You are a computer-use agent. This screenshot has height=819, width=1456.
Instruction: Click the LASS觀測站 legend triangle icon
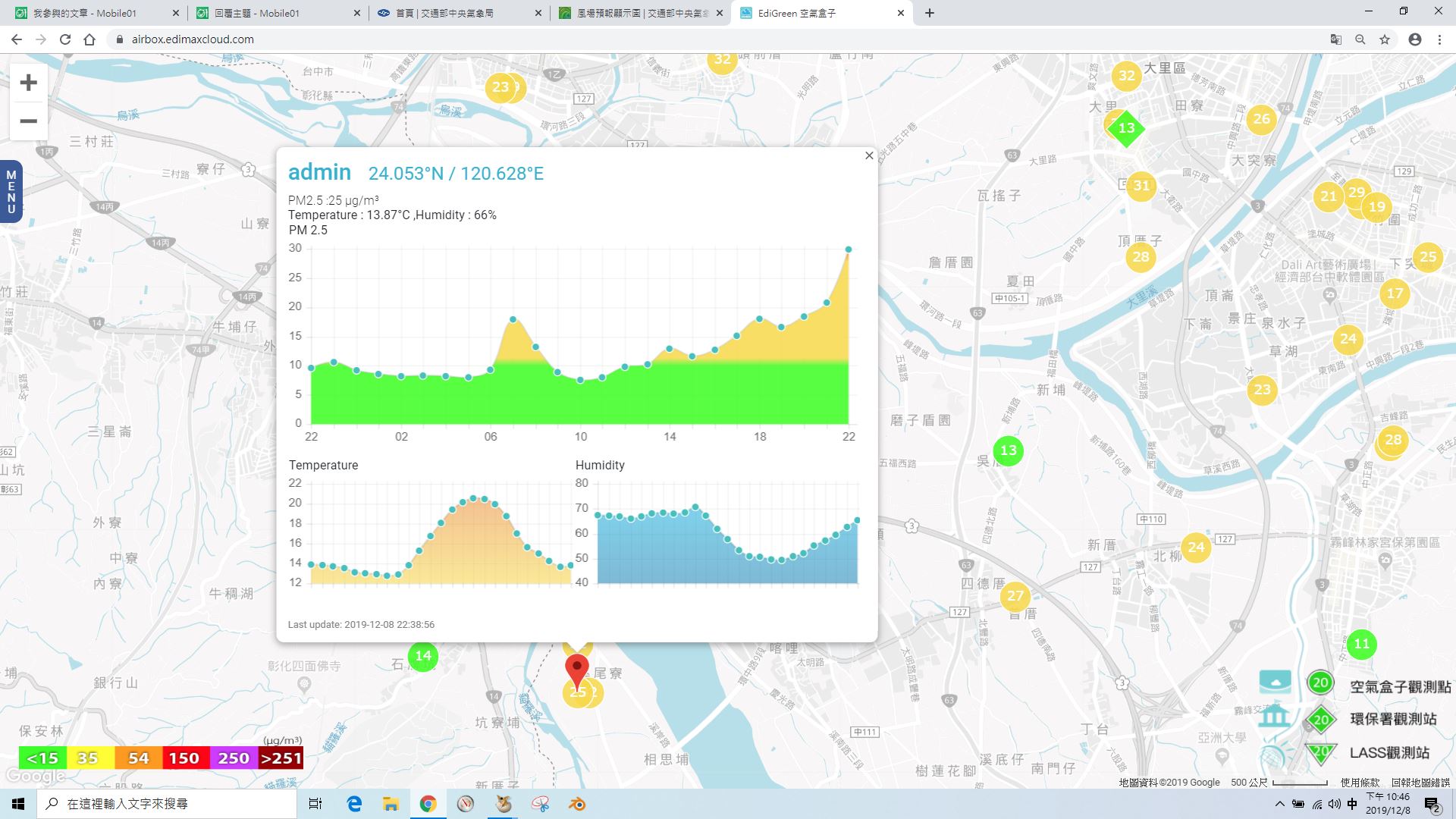point(1320,753)
